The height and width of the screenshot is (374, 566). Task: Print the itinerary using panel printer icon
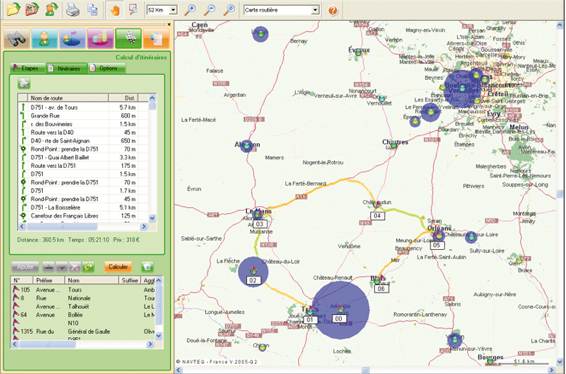(24, 83)
